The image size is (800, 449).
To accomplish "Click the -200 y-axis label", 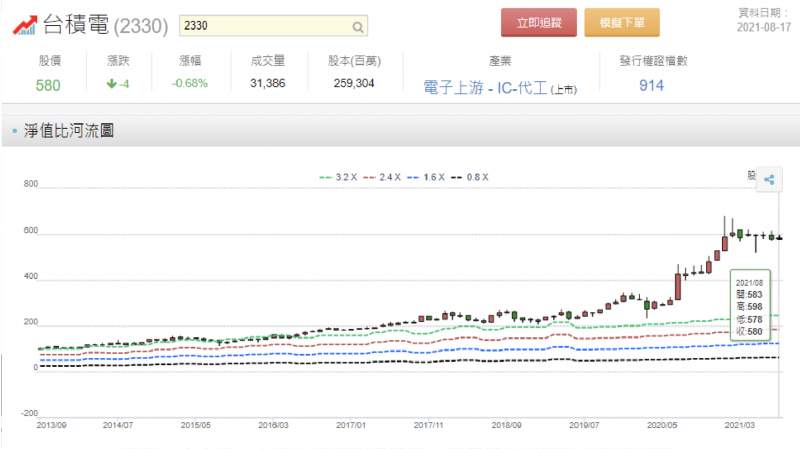I will [30, 413].
